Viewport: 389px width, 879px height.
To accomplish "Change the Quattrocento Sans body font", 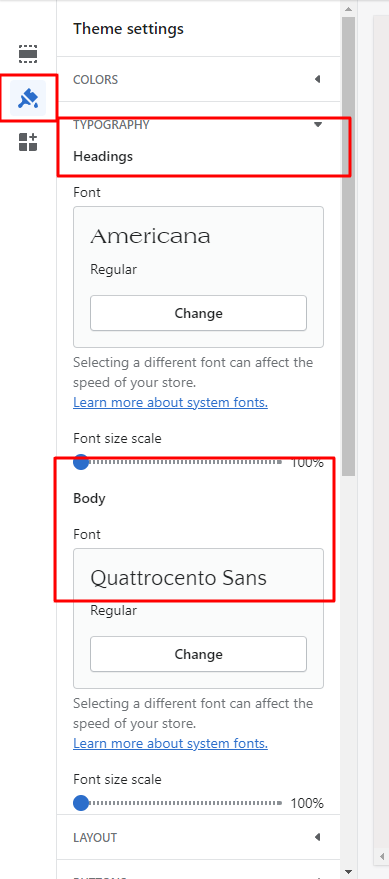I will pyautogui.click(x=198, y=654).
